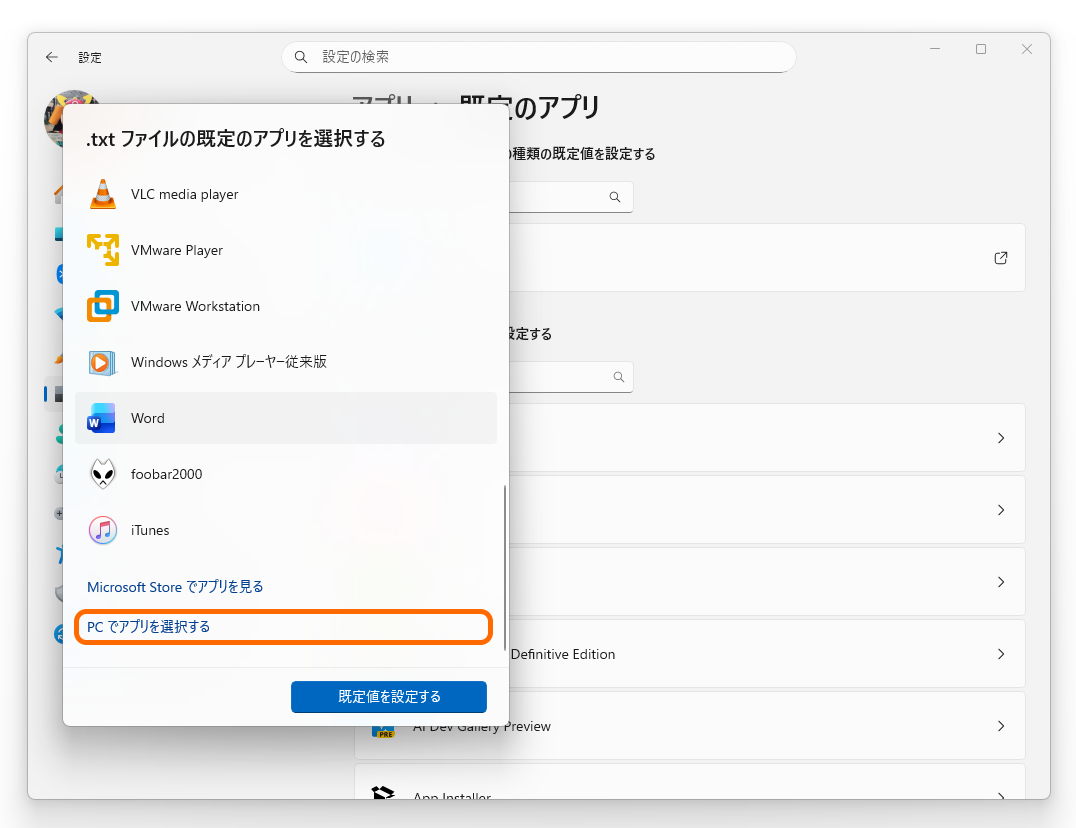The image size is (1076, 828).
Task: Click the VMware Player icon
Action: [x=103, y=249]
